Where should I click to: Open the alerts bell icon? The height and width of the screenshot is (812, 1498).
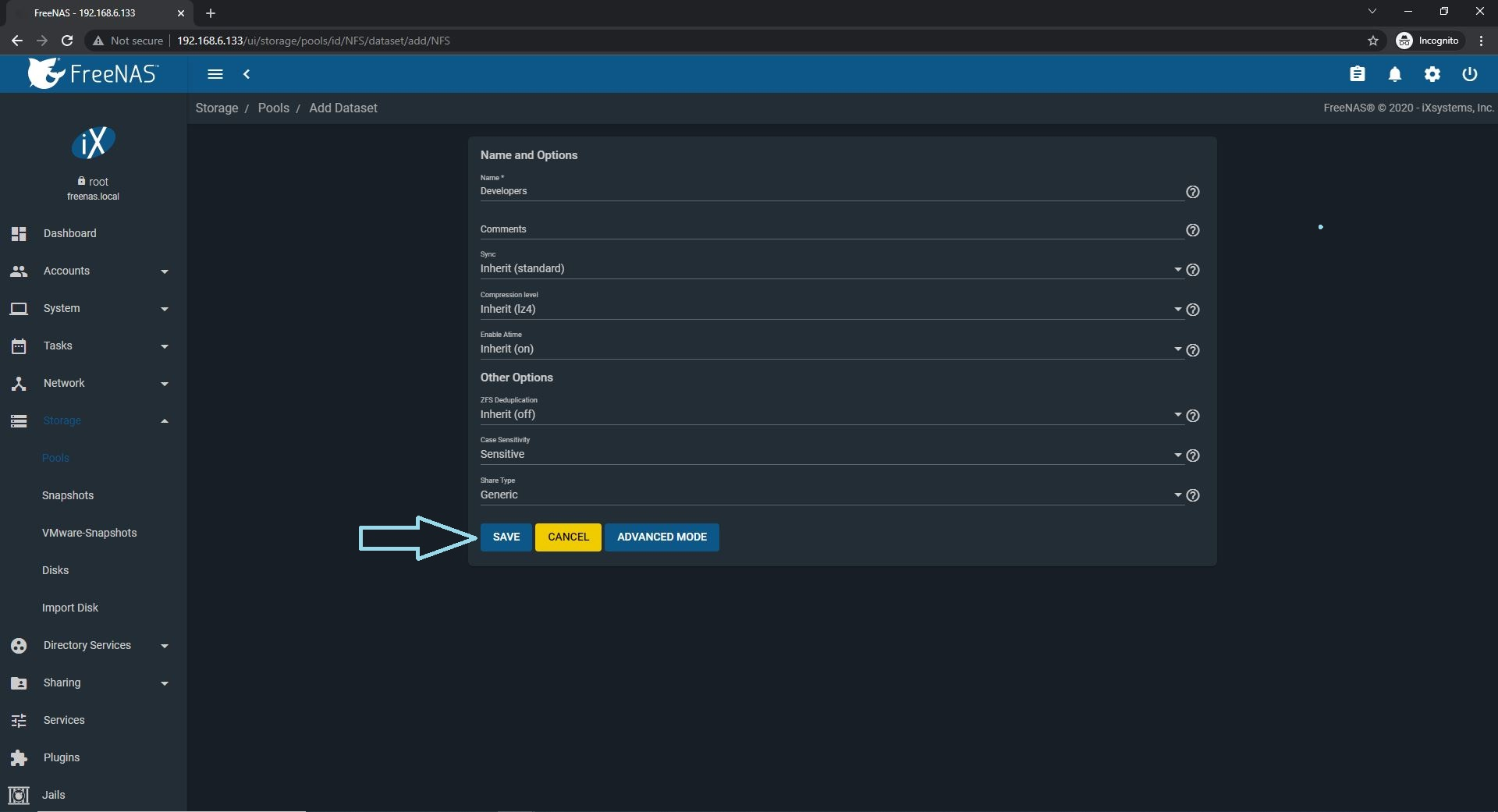[x=1395, y=74]
